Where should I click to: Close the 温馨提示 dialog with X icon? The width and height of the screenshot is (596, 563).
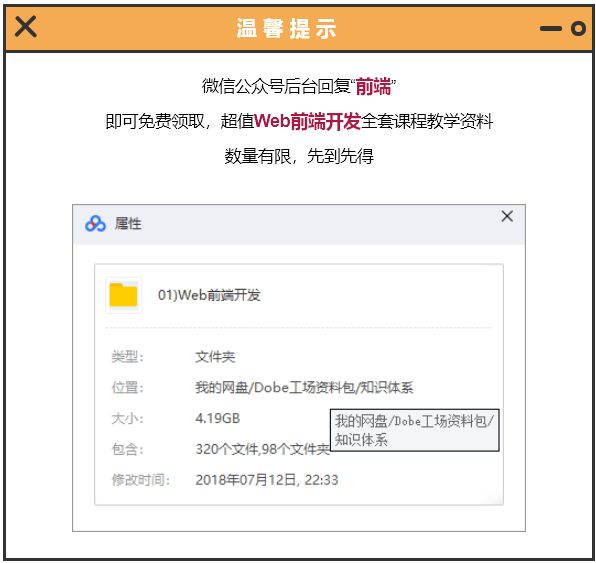(x=25, y=27)
